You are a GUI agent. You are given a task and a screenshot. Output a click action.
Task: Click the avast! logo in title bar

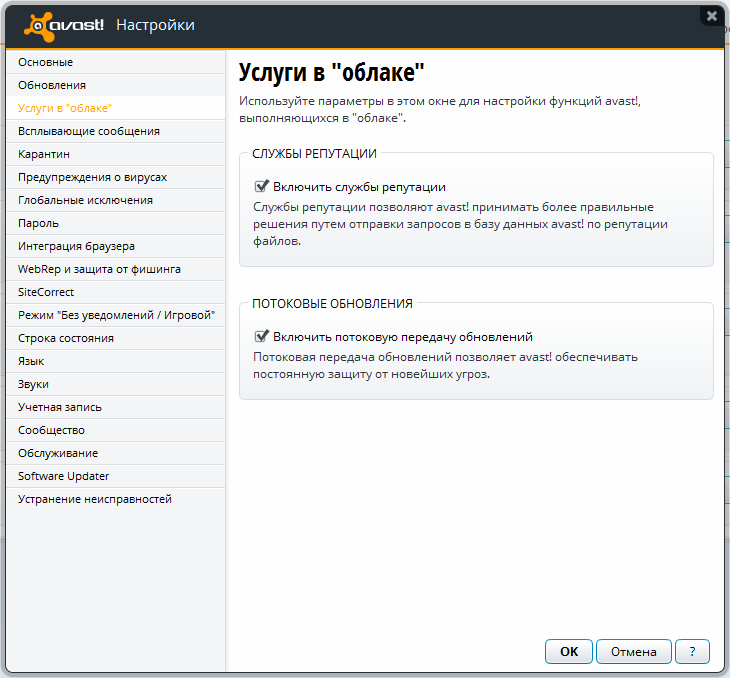[x=64, y=26]
